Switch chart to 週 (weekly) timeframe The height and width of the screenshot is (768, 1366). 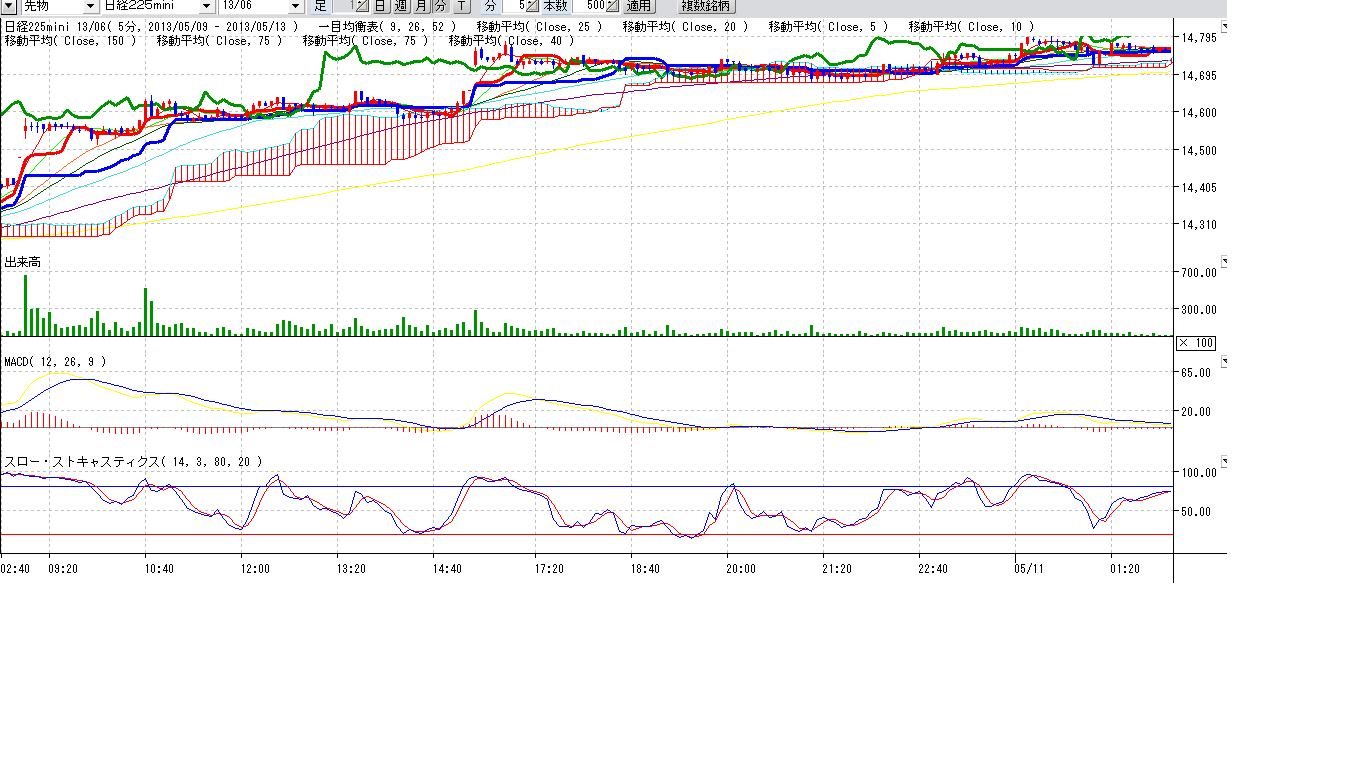pyautogui.click(x=400, y=6)
